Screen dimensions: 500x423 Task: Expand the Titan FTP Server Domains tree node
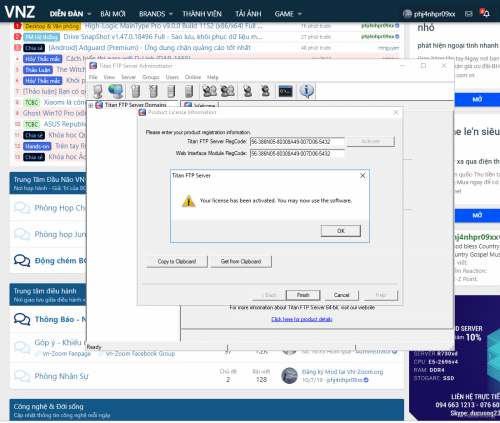point(91,105)
